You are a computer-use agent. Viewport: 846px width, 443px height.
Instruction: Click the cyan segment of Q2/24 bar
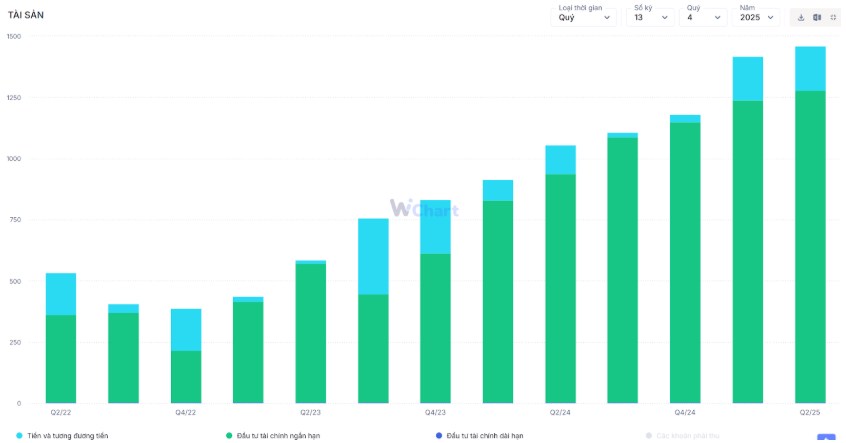pyautogui.click(x=561, y=160)
